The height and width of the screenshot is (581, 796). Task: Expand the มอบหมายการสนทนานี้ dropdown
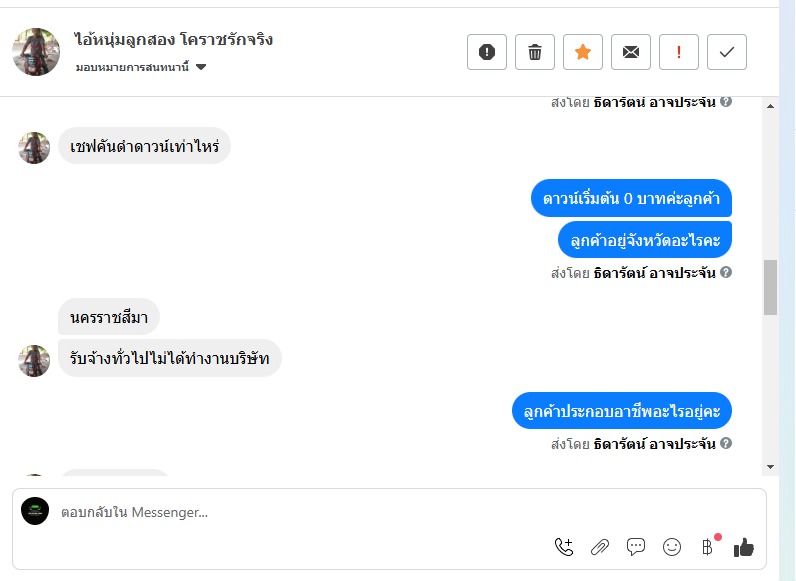(x=201, y=67)
